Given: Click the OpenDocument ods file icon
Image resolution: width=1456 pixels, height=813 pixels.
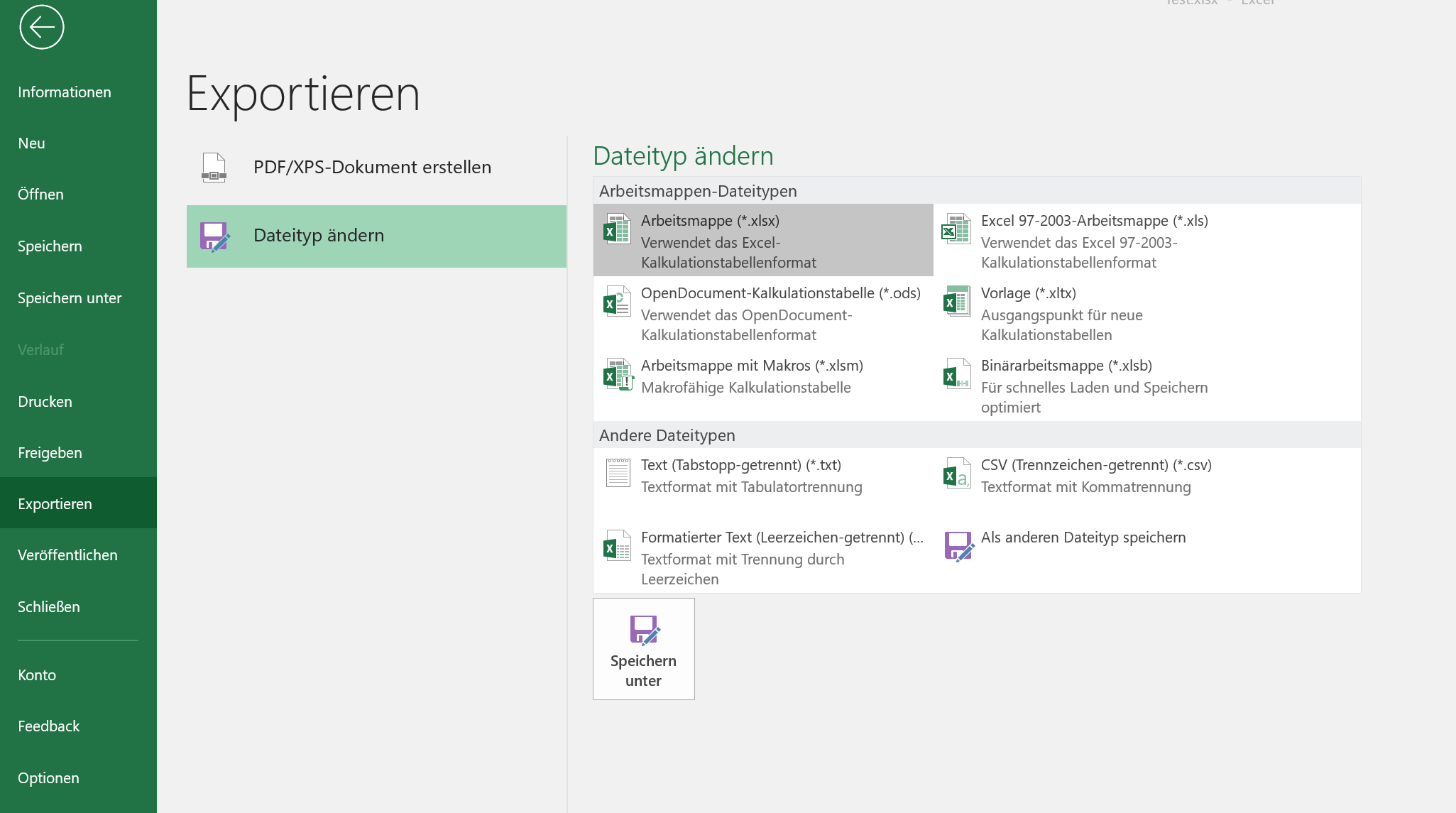Looking at the screenshot, I should click(617, 301).
